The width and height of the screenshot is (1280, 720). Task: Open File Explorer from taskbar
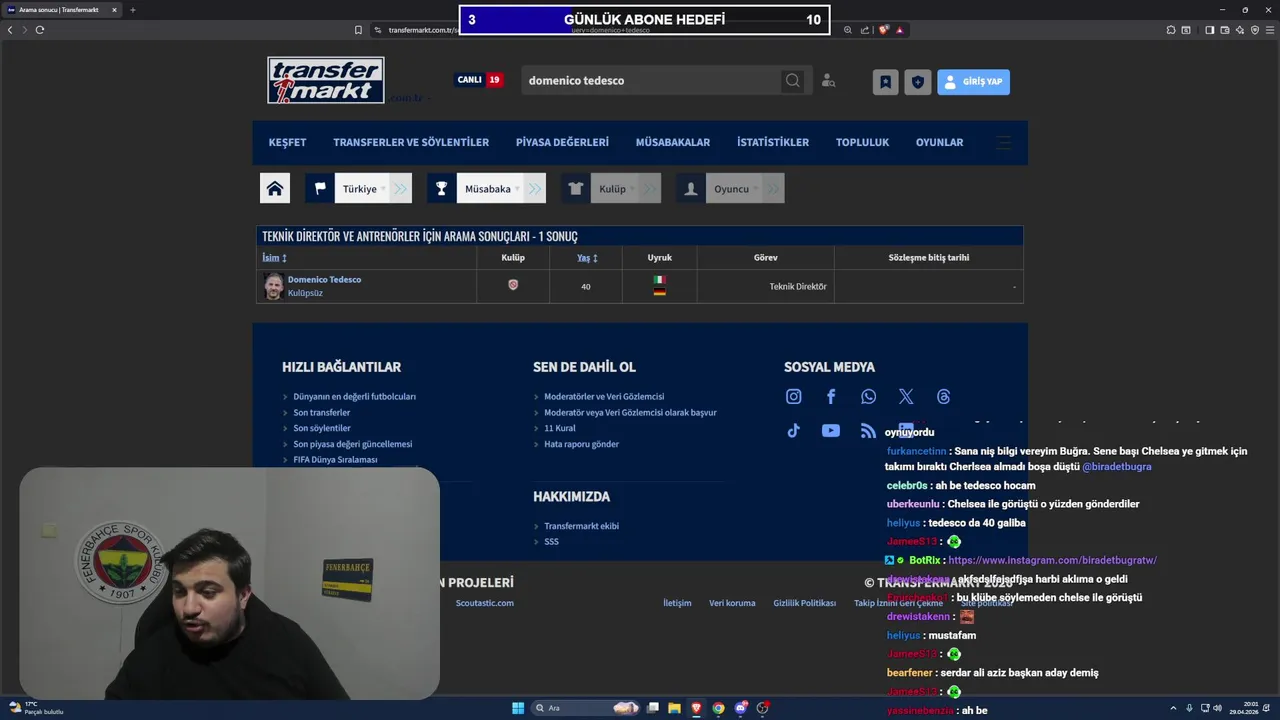click(674, 708)
